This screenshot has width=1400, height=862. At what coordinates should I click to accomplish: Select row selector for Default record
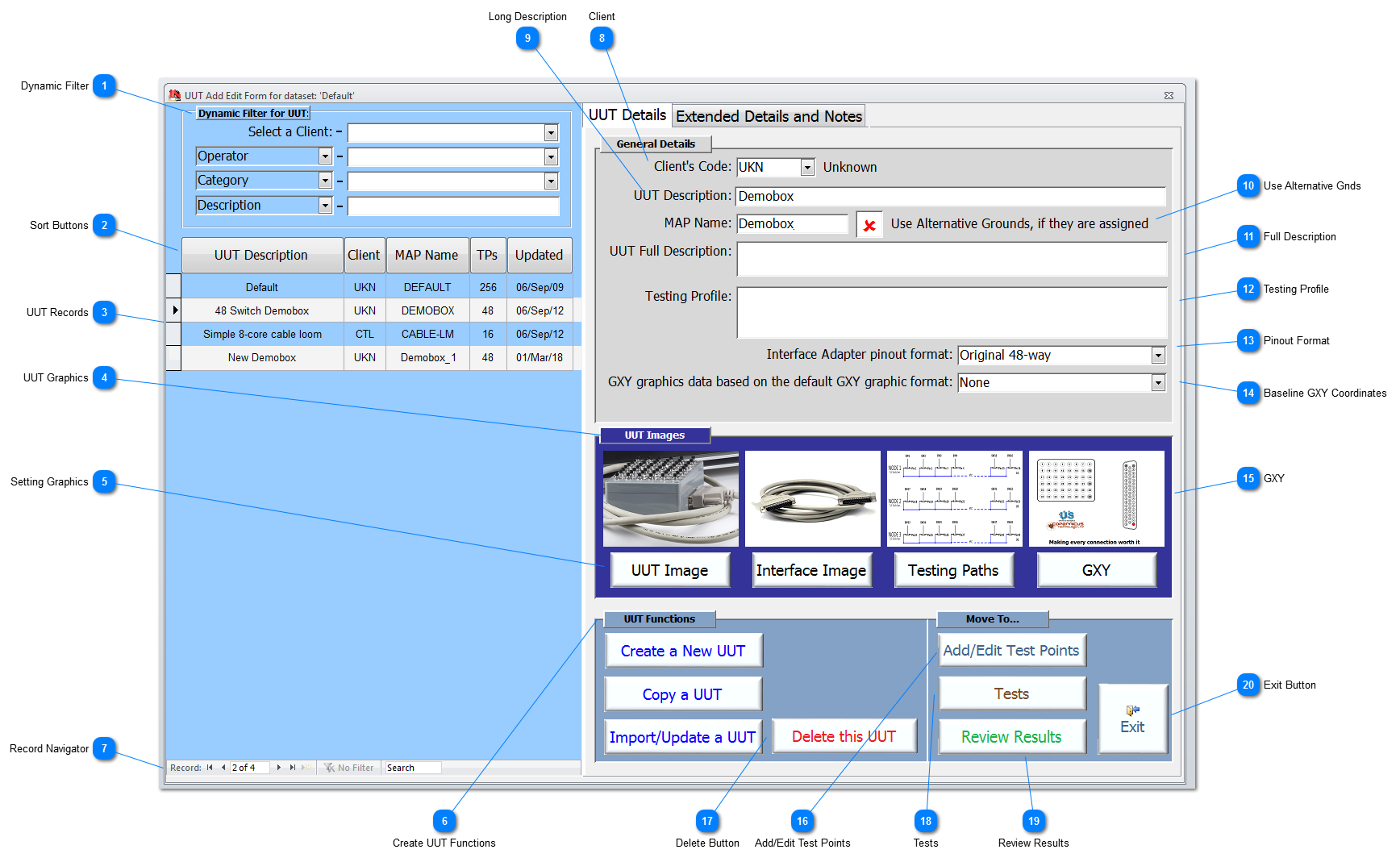(x=174, y=287)
